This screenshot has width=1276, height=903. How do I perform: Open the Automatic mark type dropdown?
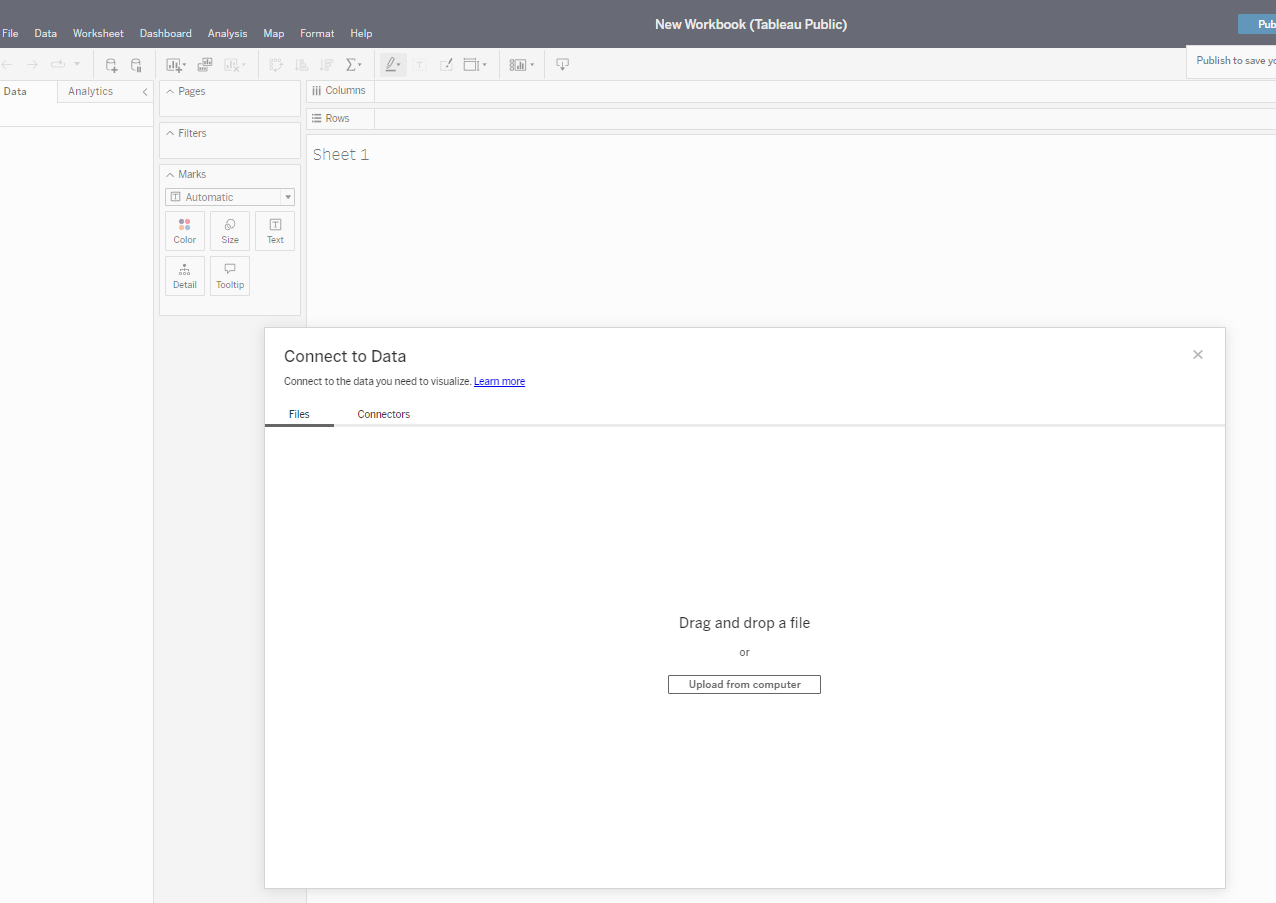[230, 197]
